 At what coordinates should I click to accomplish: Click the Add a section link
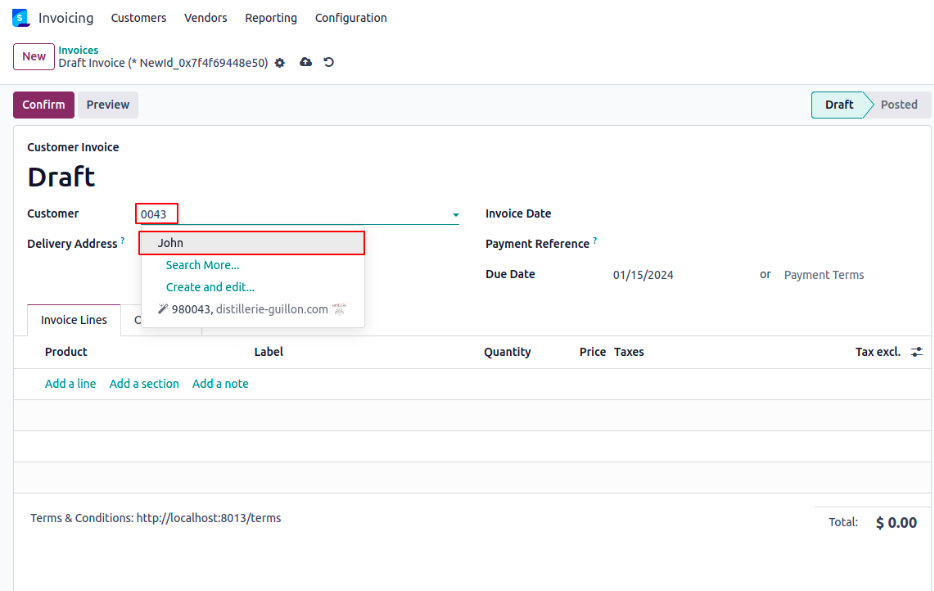click(x=144, y=384)
